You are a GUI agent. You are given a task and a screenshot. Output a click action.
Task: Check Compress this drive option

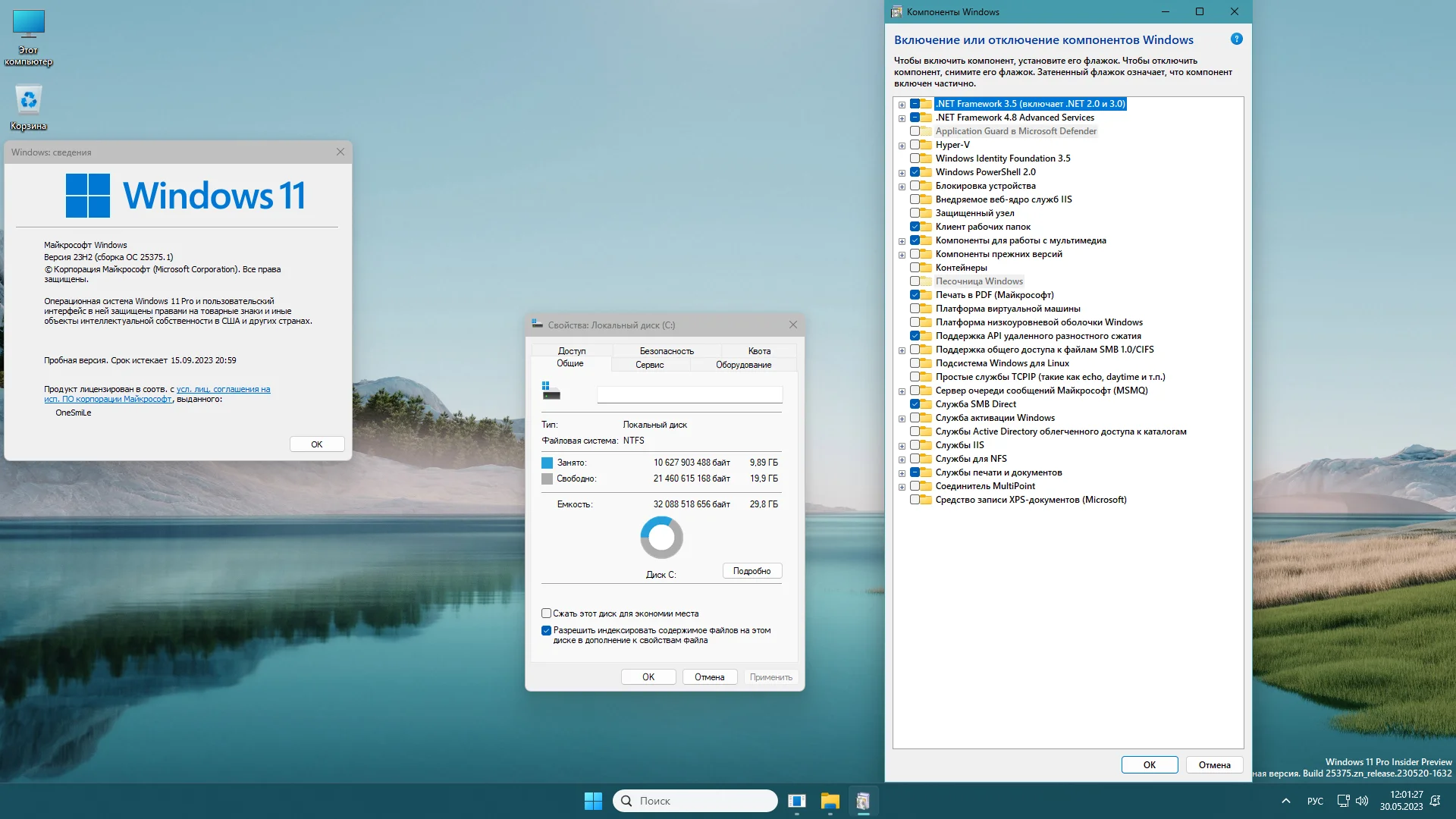pyautogui.click(x=546, y=613)
